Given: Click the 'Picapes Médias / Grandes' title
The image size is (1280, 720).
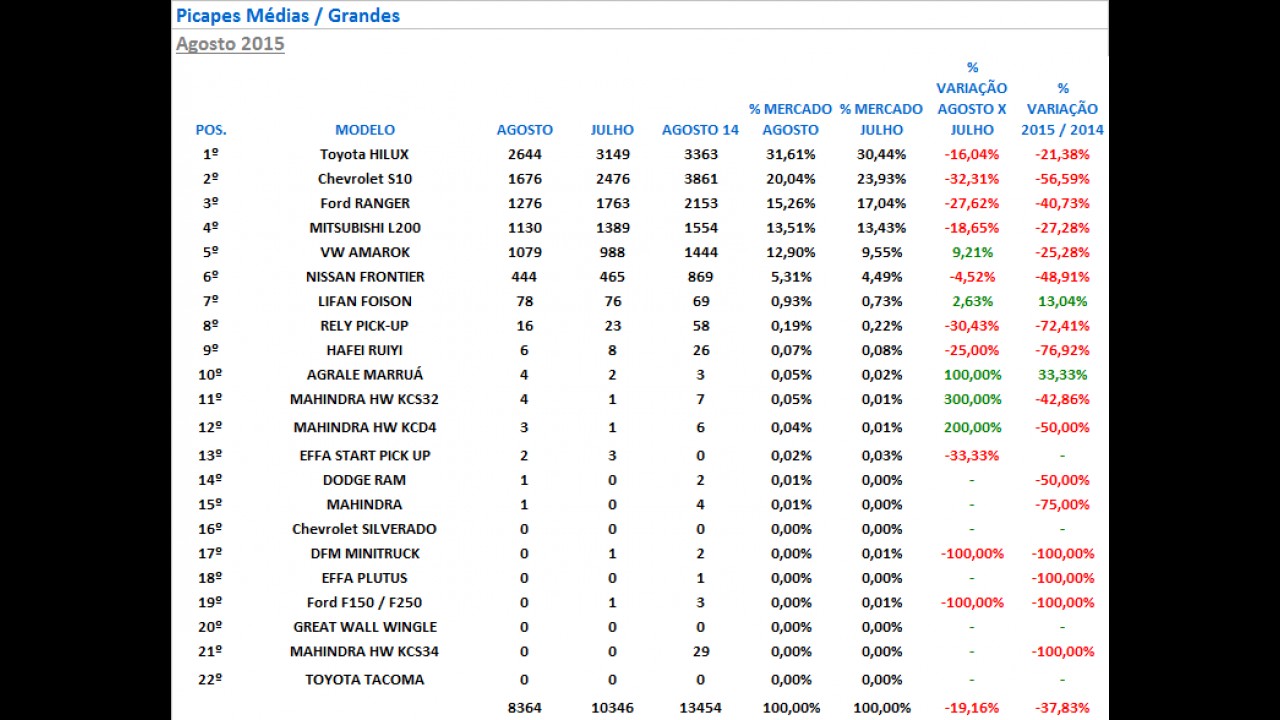Looking at the screenshot, I should click(x=288, y=15).
